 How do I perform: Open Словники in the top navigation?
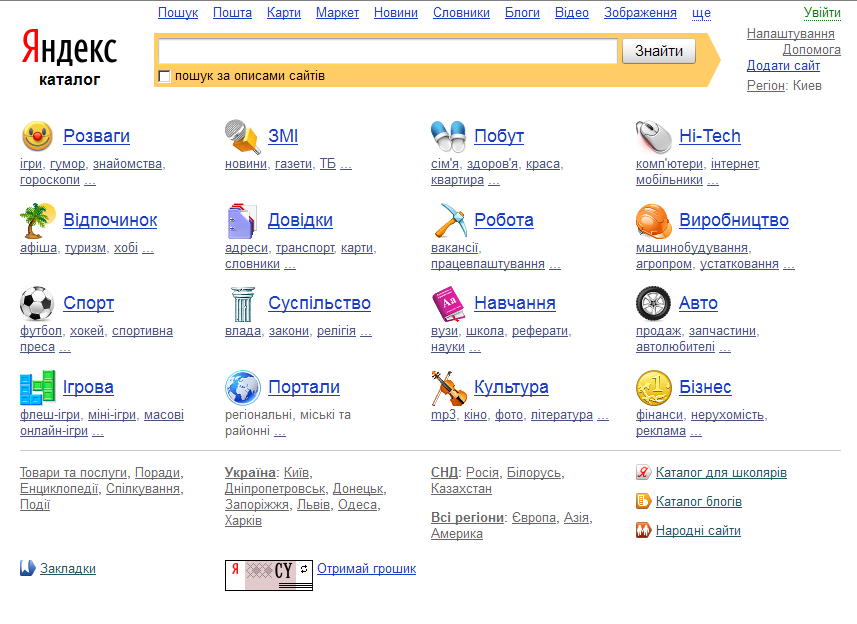point(461,13)
